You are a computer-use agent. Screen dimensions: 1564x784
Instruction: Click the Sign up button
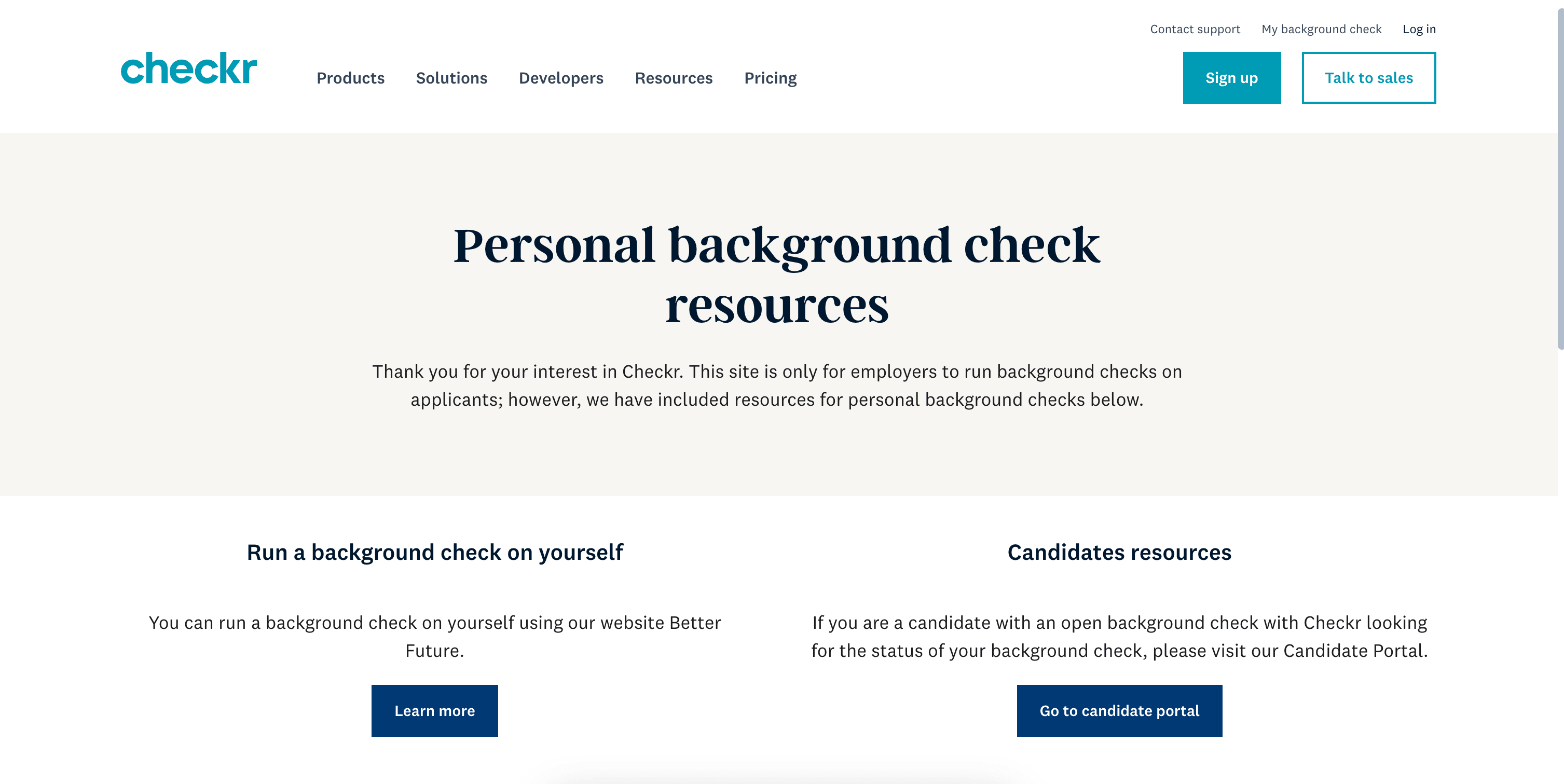click(x=1231, y=78)
